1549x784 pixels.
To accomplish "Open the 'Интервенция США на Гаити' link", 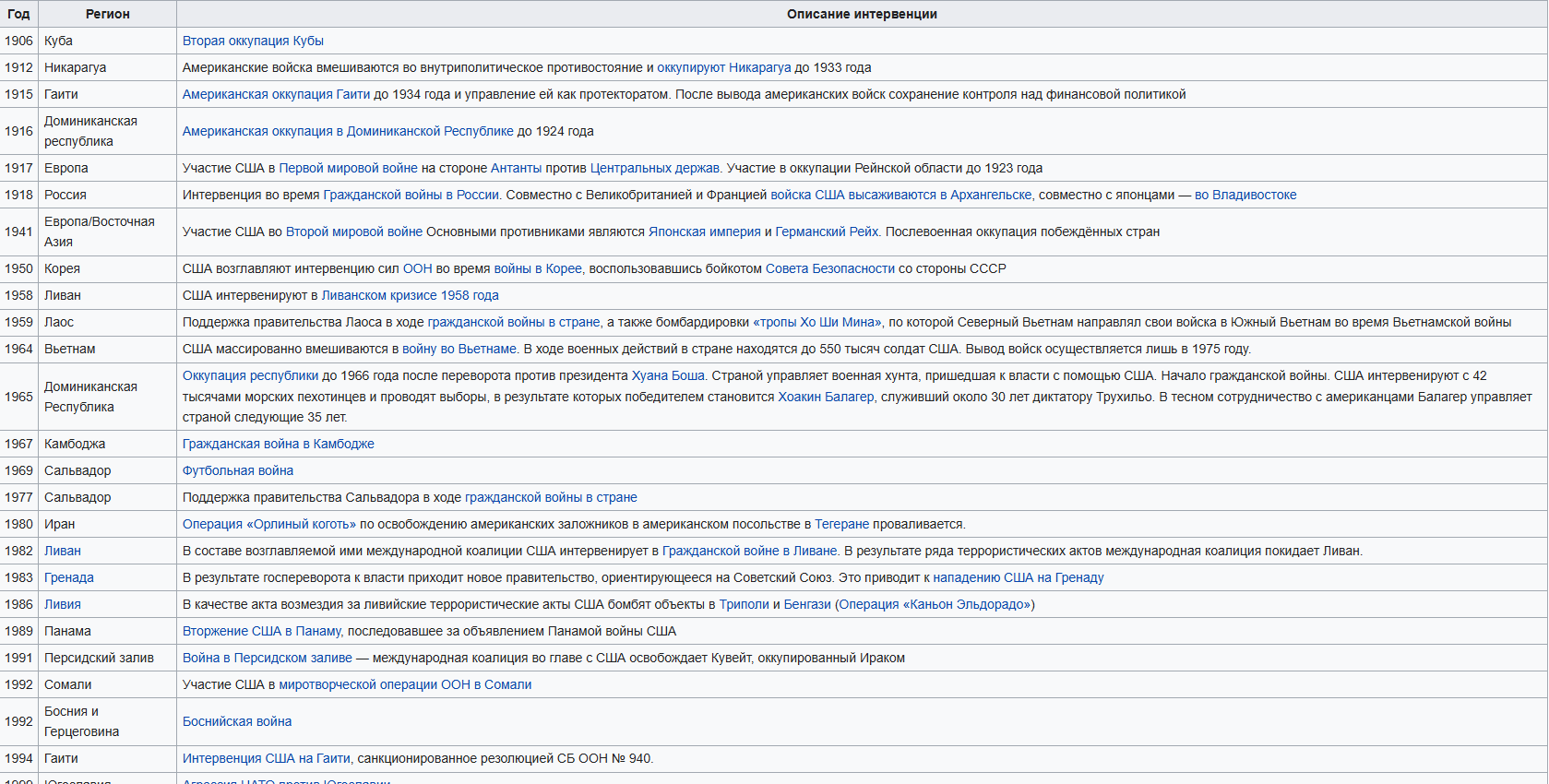I will point(267,758).
